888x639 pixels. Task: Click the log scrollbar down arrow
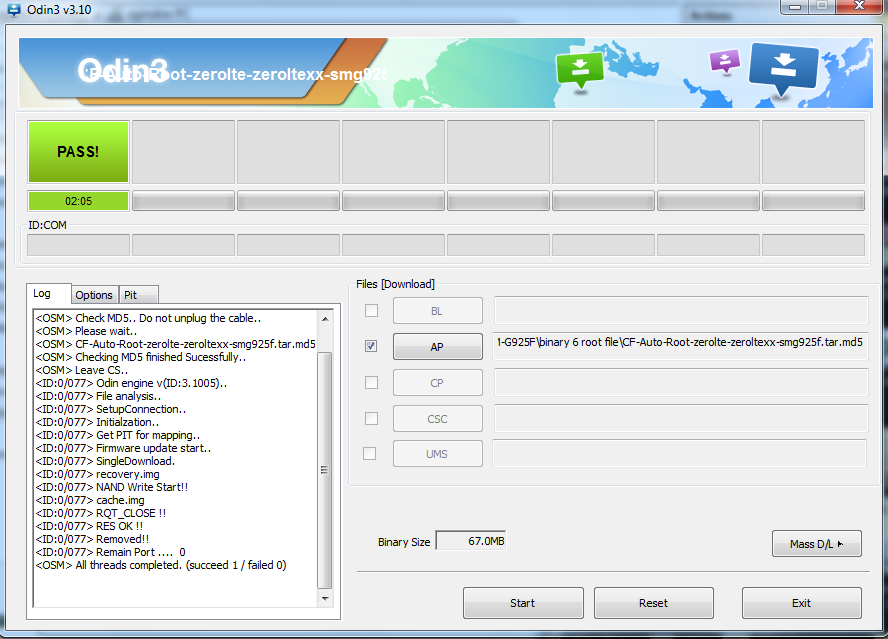pos(325,598)
